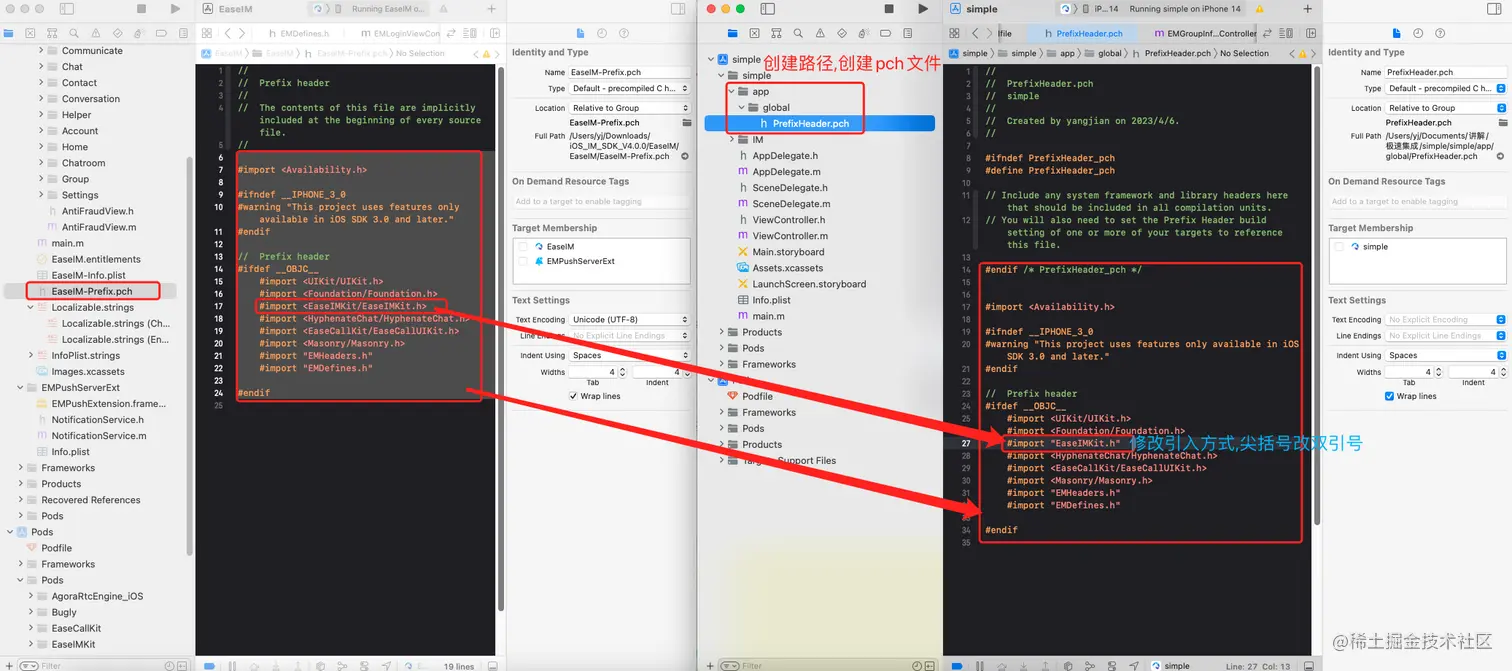Run the simple project with the Play button
The height and width of the screenshot is (671, 1512).
(x=922, y=9)
